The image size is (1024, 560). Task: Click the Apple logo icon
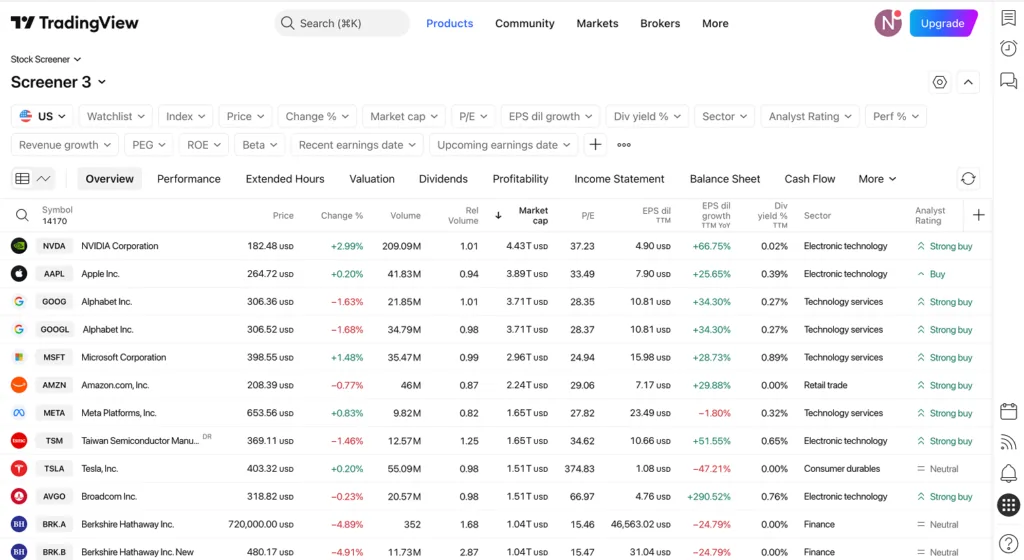[x=19, y=274]
